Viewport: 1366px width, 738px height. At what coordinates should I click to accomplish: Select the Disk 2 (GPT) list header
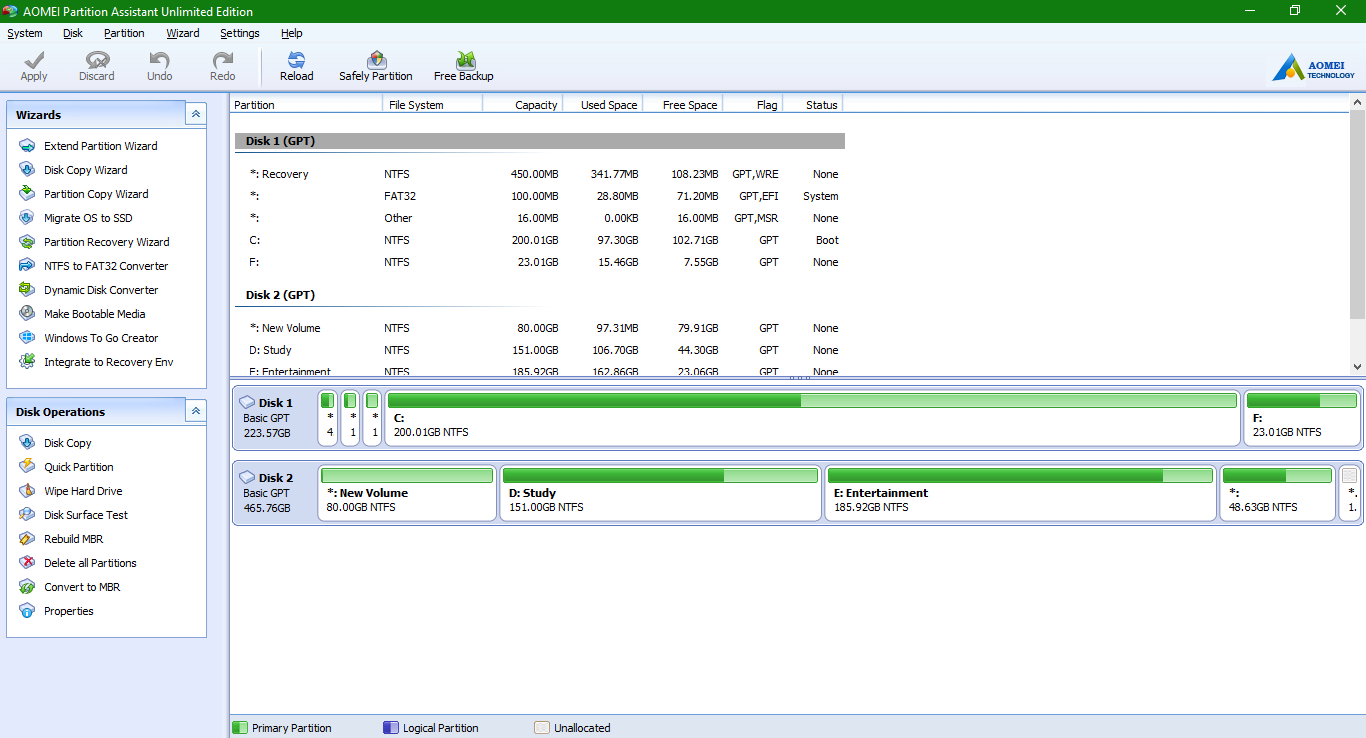point(540,295)
